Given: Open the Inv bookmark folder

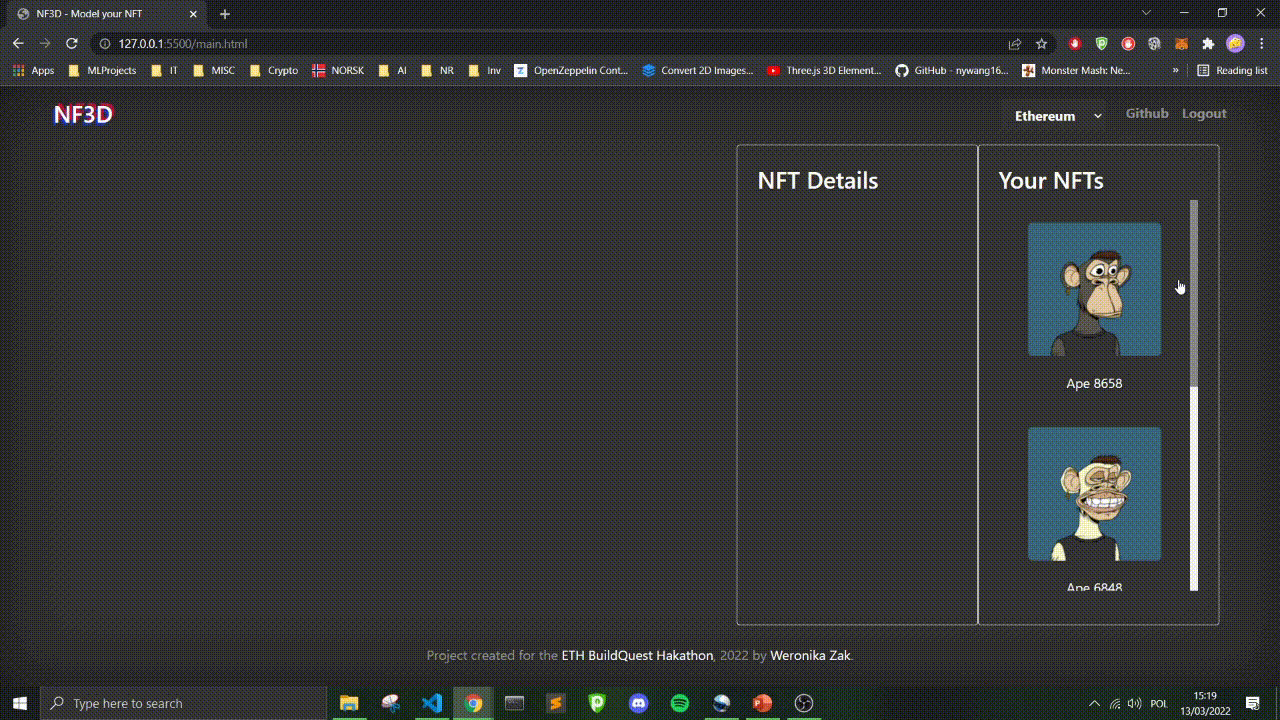Looking at the screenshot, I should pos(484,71).
